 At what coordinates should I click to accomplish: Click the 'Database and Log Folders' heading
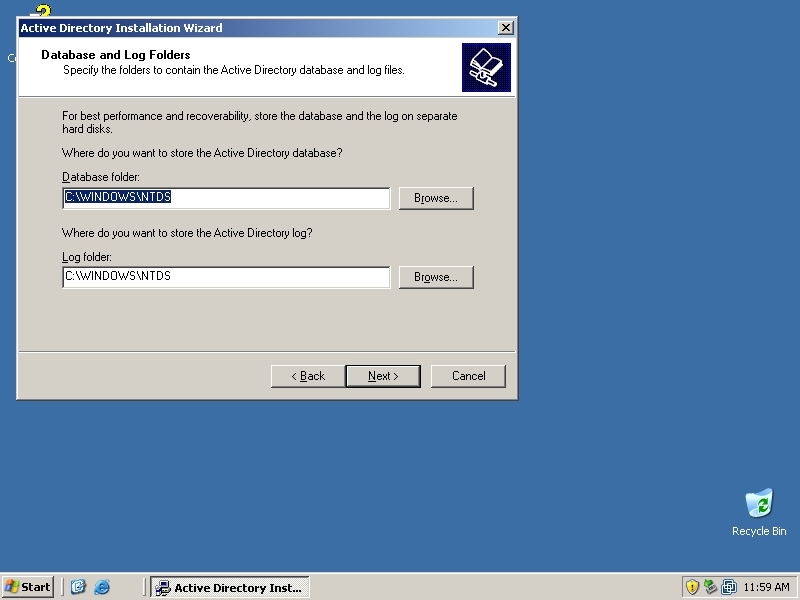[116, 55]
